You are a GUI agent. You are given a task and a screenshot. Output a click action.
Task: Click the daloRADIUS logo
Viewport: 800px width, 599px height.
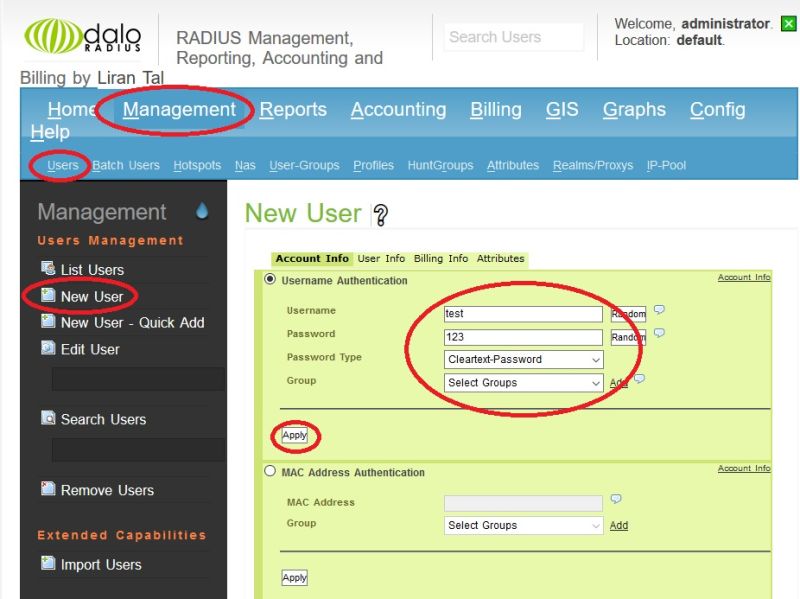pyautogui.click(x=83, y=36)
